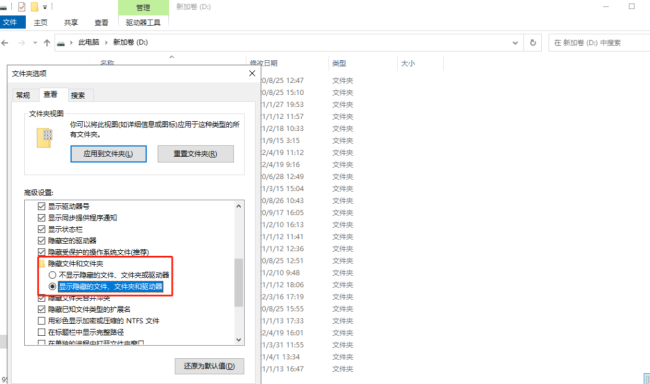650x384 pixels.
Task: Click the date ending 13:34
Action: click(x=281, y=357)
